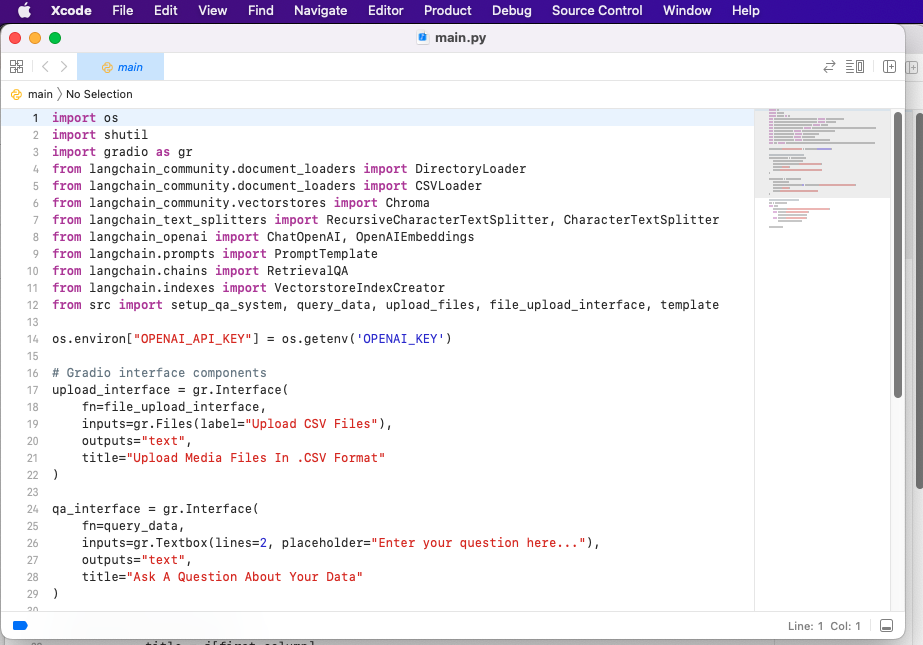Image resolution: width=923 pixels, height=645 pixels.
Task: Click "fn=file_upload_interface," on line 18
Action: (x=174, y=407)
